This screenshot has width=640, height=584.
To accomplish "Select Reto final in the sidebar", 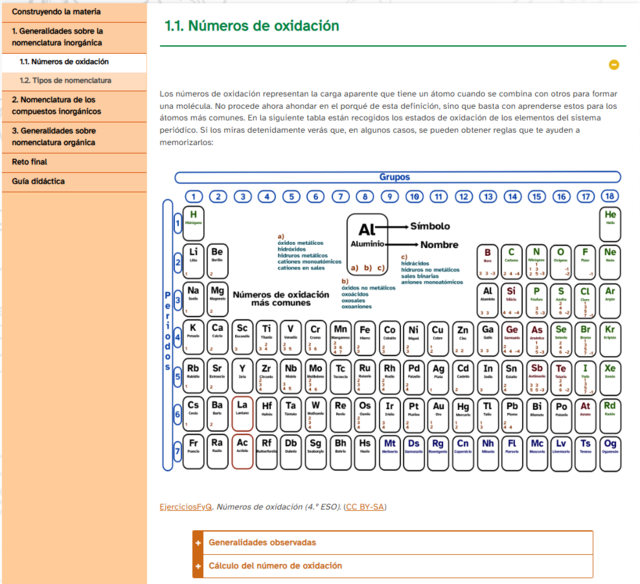I will (x=30, y=161).
